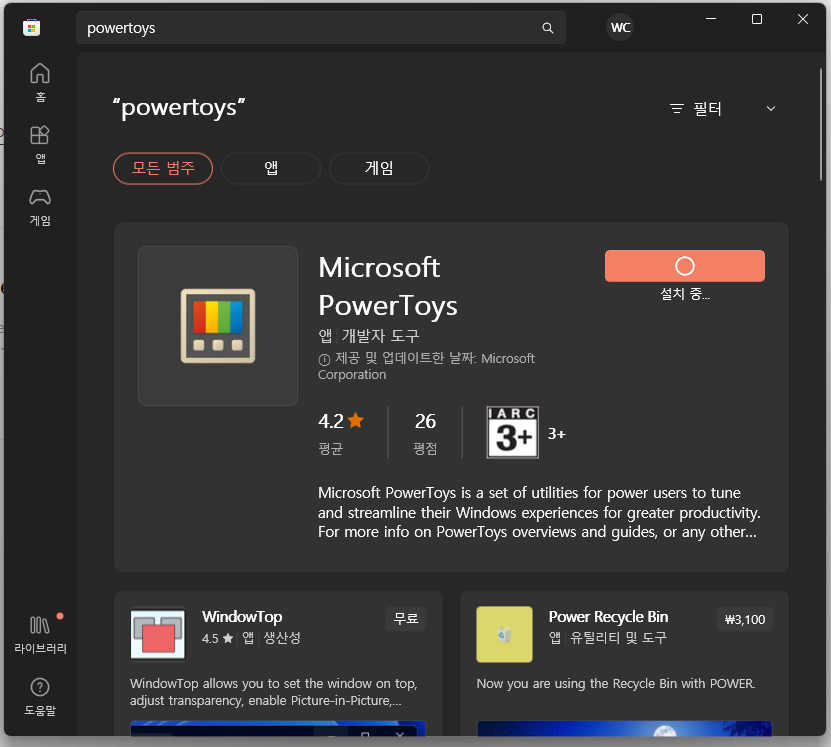Click the installing progress button for PowerToys
Image resolution: width=831 pixels, height=747 pixels.
(x=685, y=266)
